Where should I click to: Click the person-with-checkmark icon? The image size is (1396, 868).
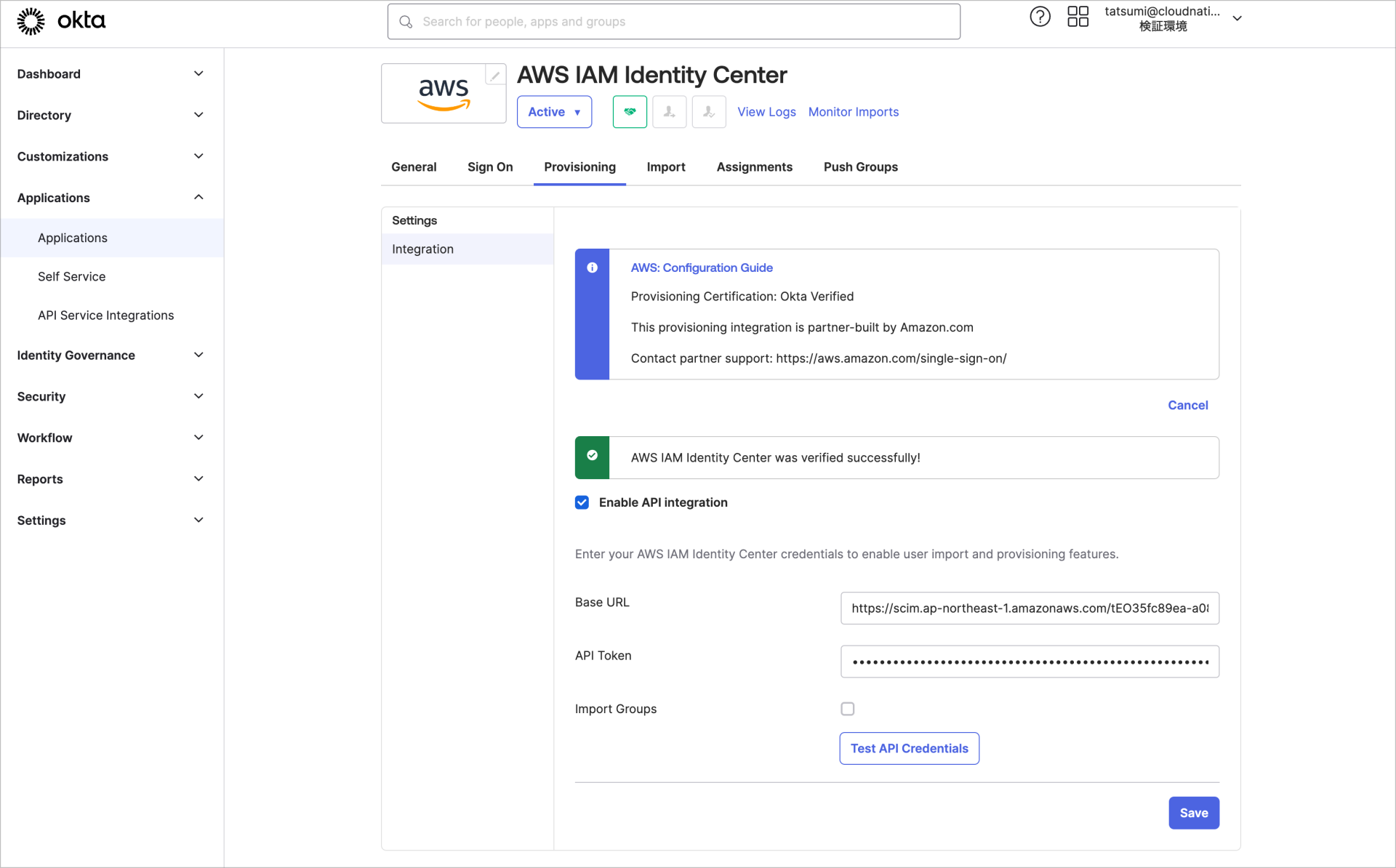point(708,111)
